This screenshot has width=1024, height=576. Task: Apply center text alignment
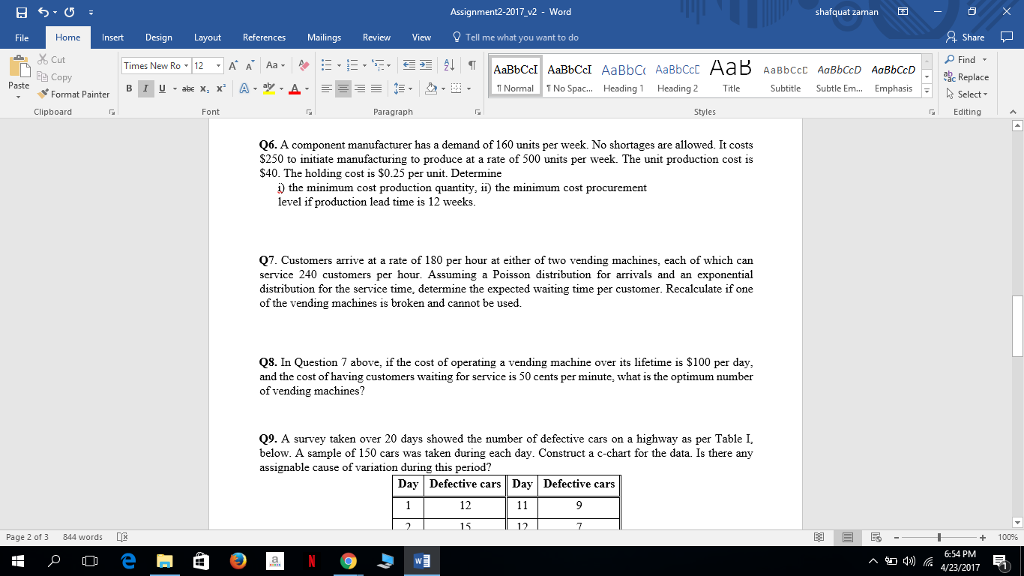click(343, 88)
